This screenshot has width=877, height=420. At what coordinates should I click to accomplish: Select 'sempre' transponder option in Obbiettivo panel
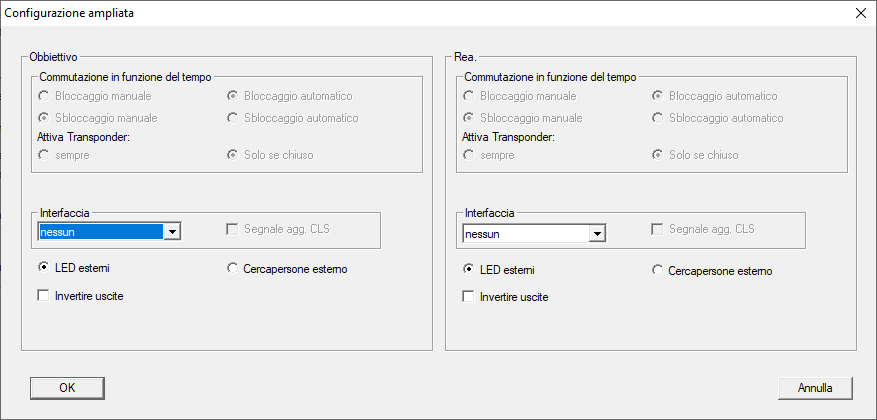click(x=44, y=155)
